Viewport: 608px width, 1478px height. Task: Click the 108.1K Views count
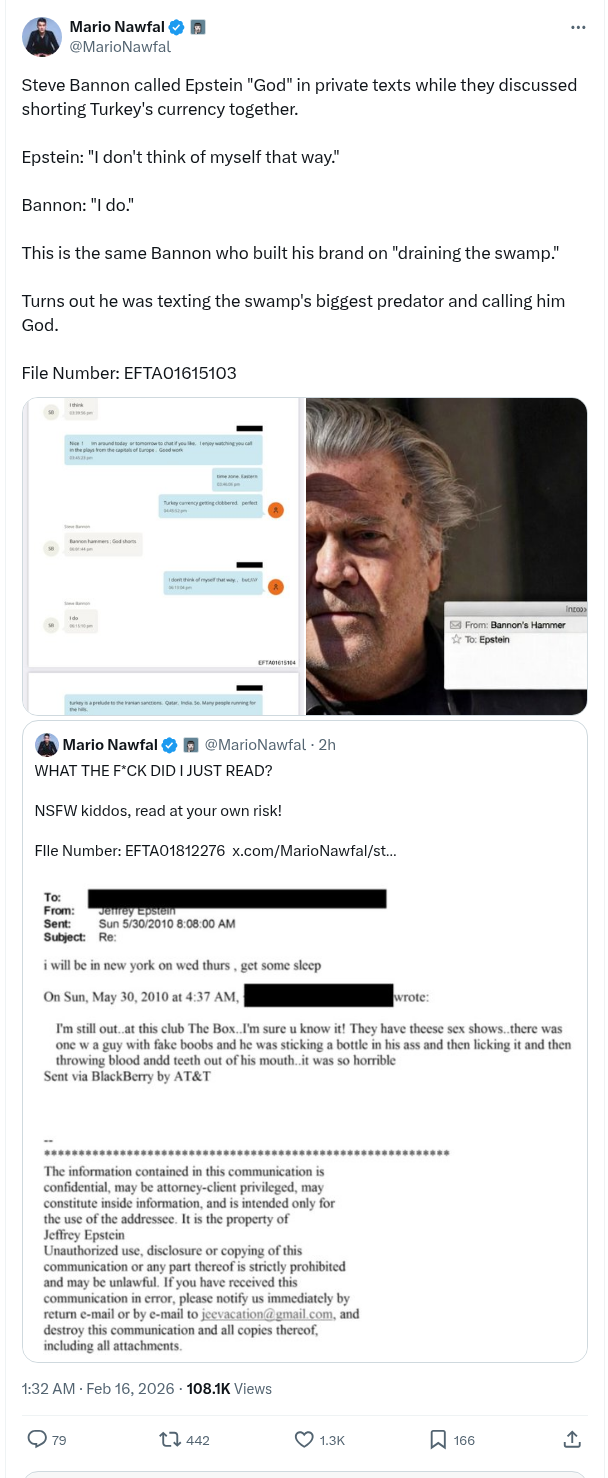pyautogui.click(x=229, y=1388)
